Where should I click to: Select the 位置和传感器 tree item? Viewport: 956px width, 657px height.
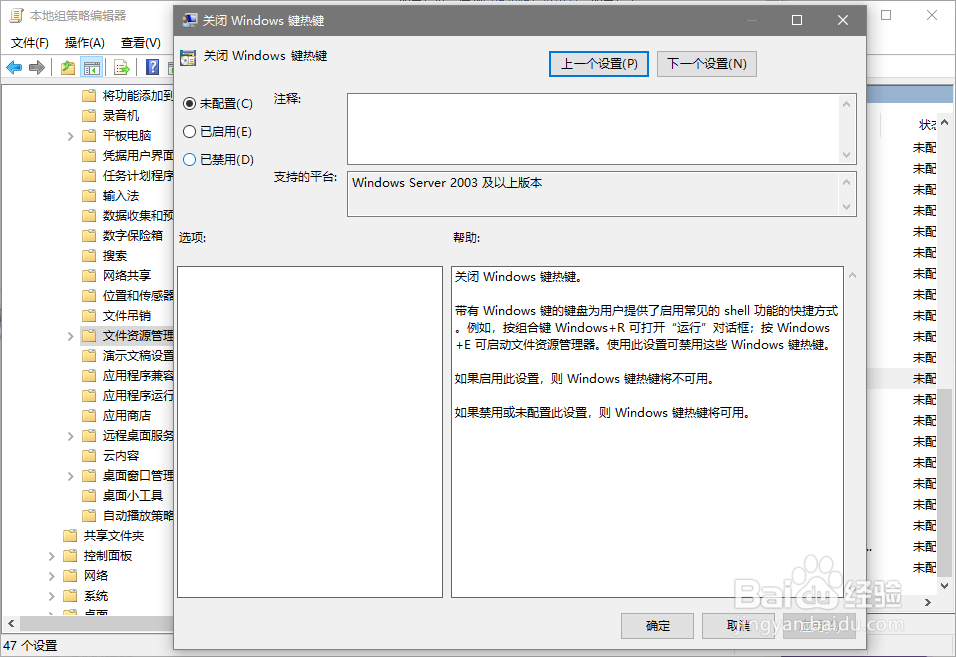tap(128, 296)
